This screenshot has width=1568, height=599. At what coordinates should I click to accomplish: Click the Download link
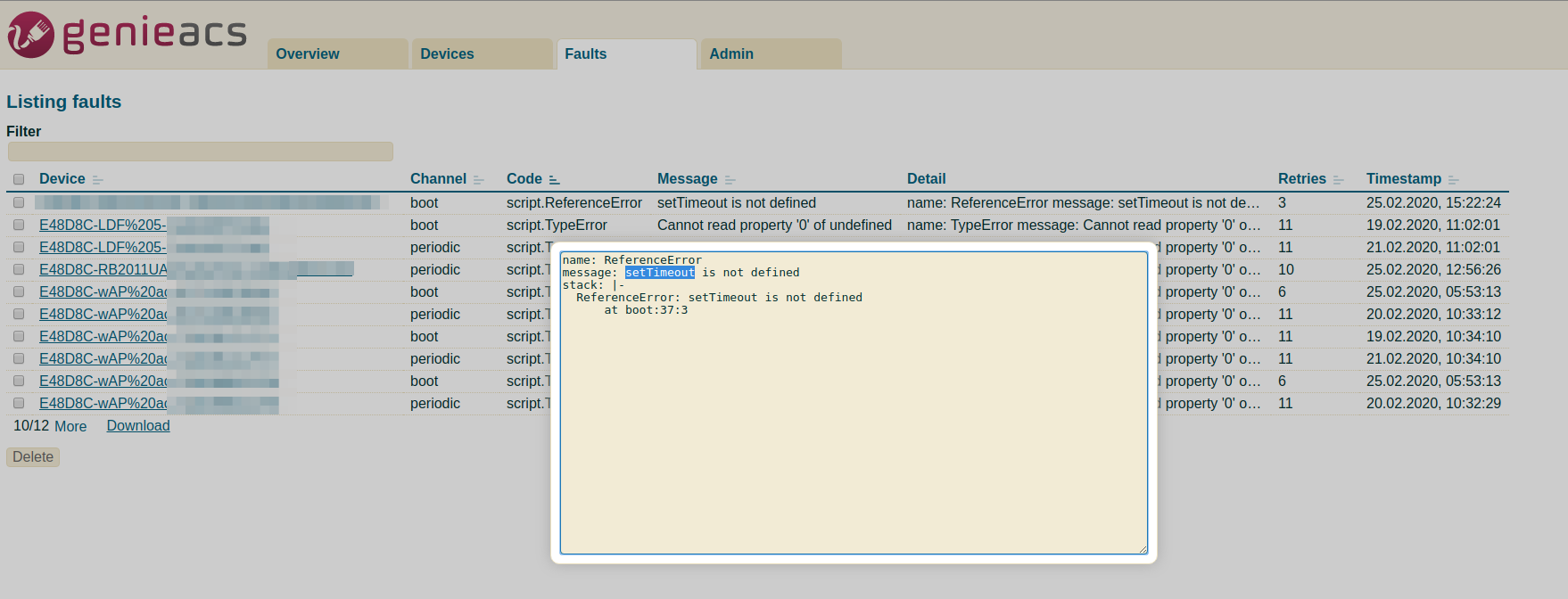(x=138, y=426)
